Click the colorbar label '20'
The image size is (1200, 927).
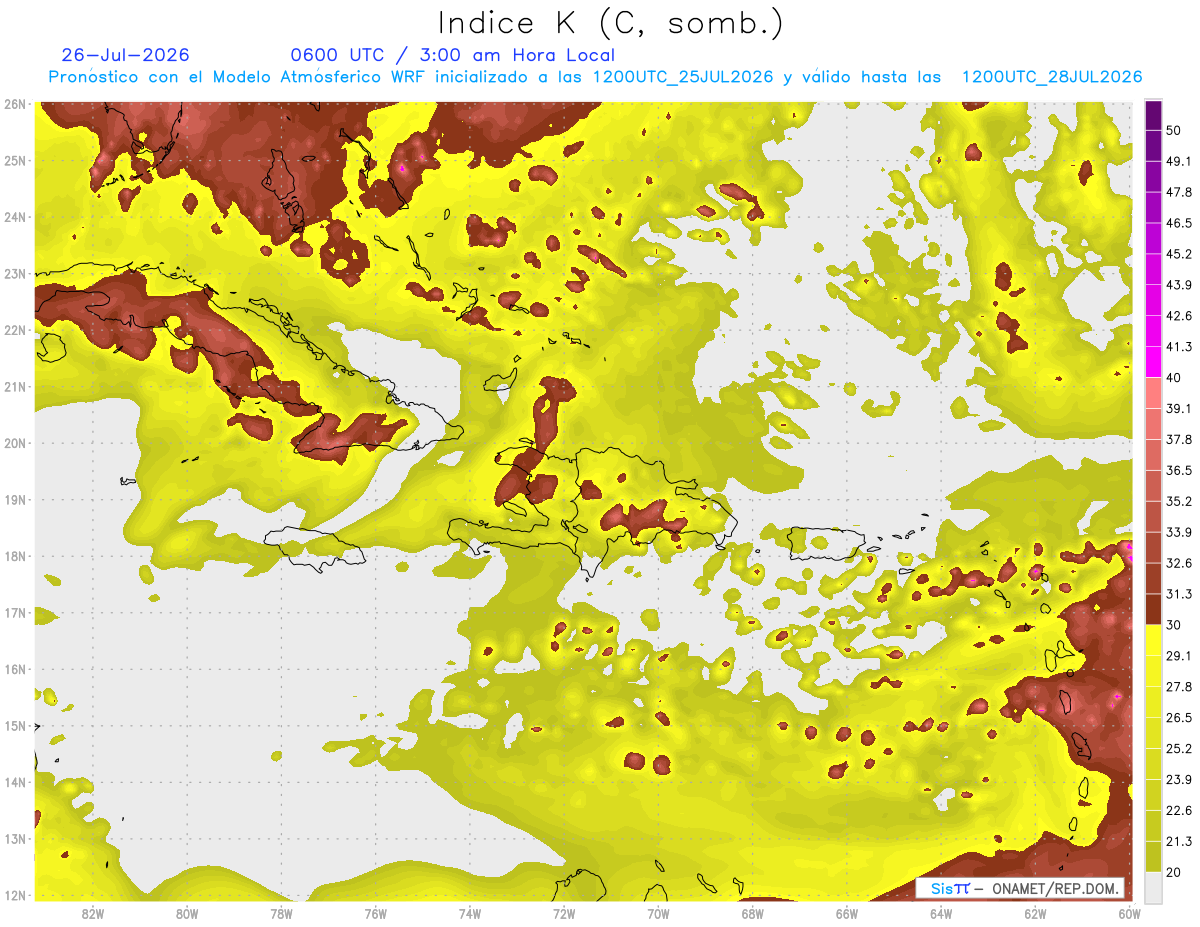point(1174,872)
